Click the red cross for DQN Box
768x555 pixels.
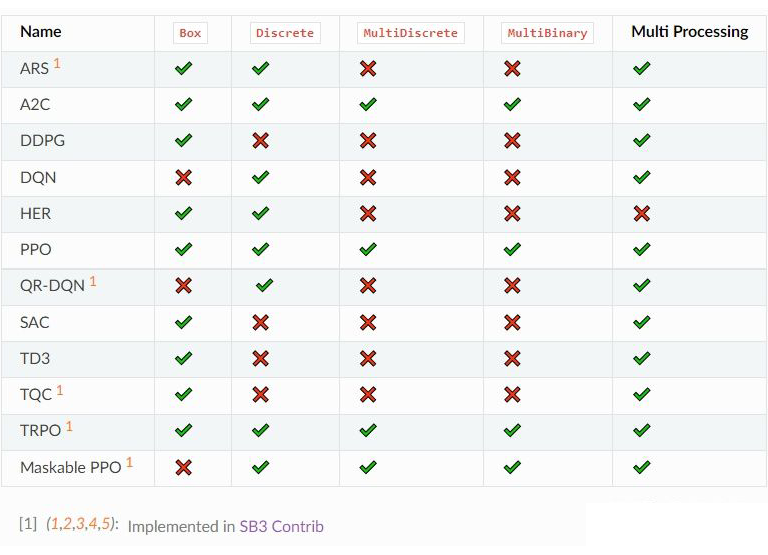click(x=183, y=177)
